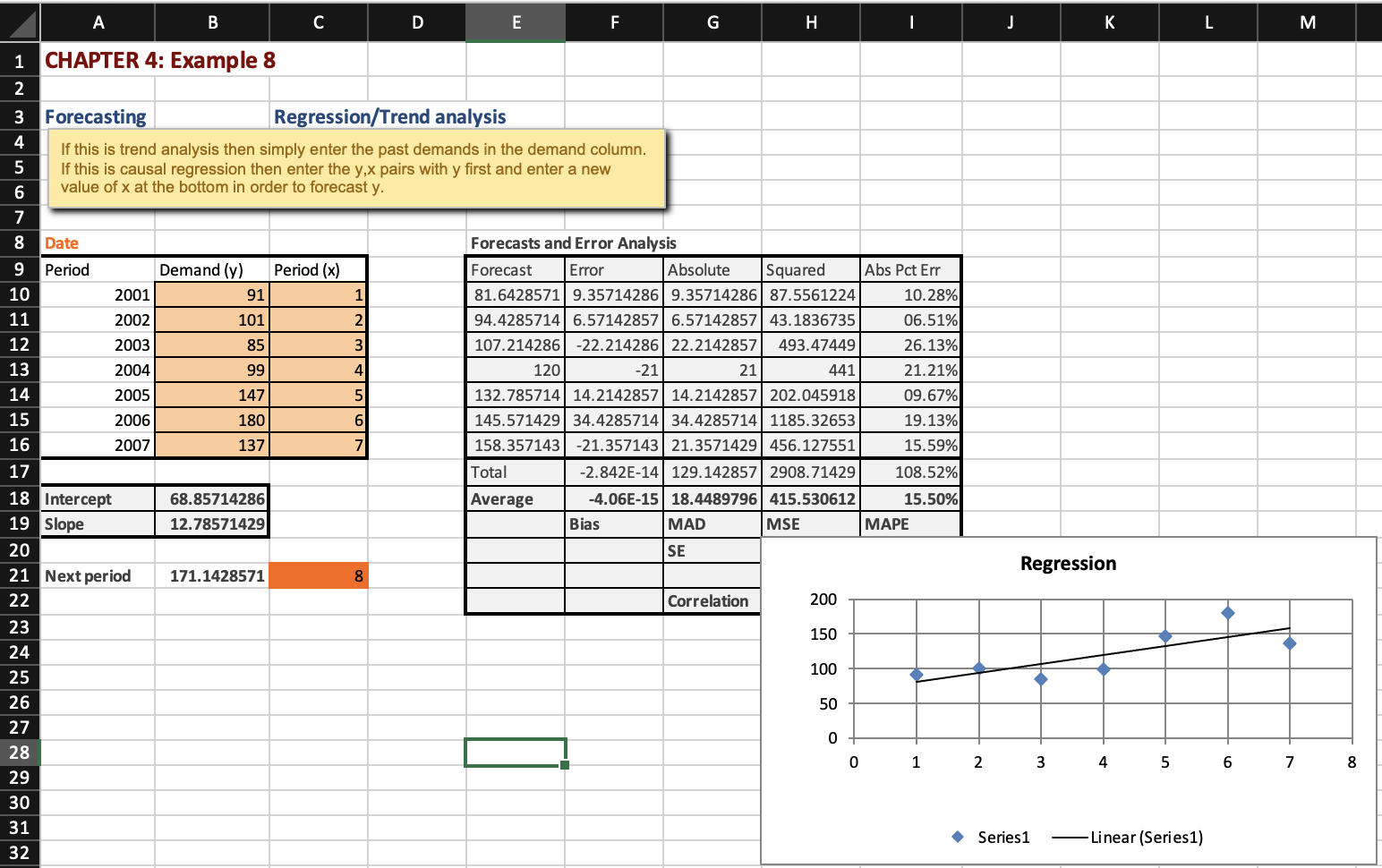The image size is (1382, 868).
Task: Click the demand input cell with value 91
Action: [x=212, y=294]
